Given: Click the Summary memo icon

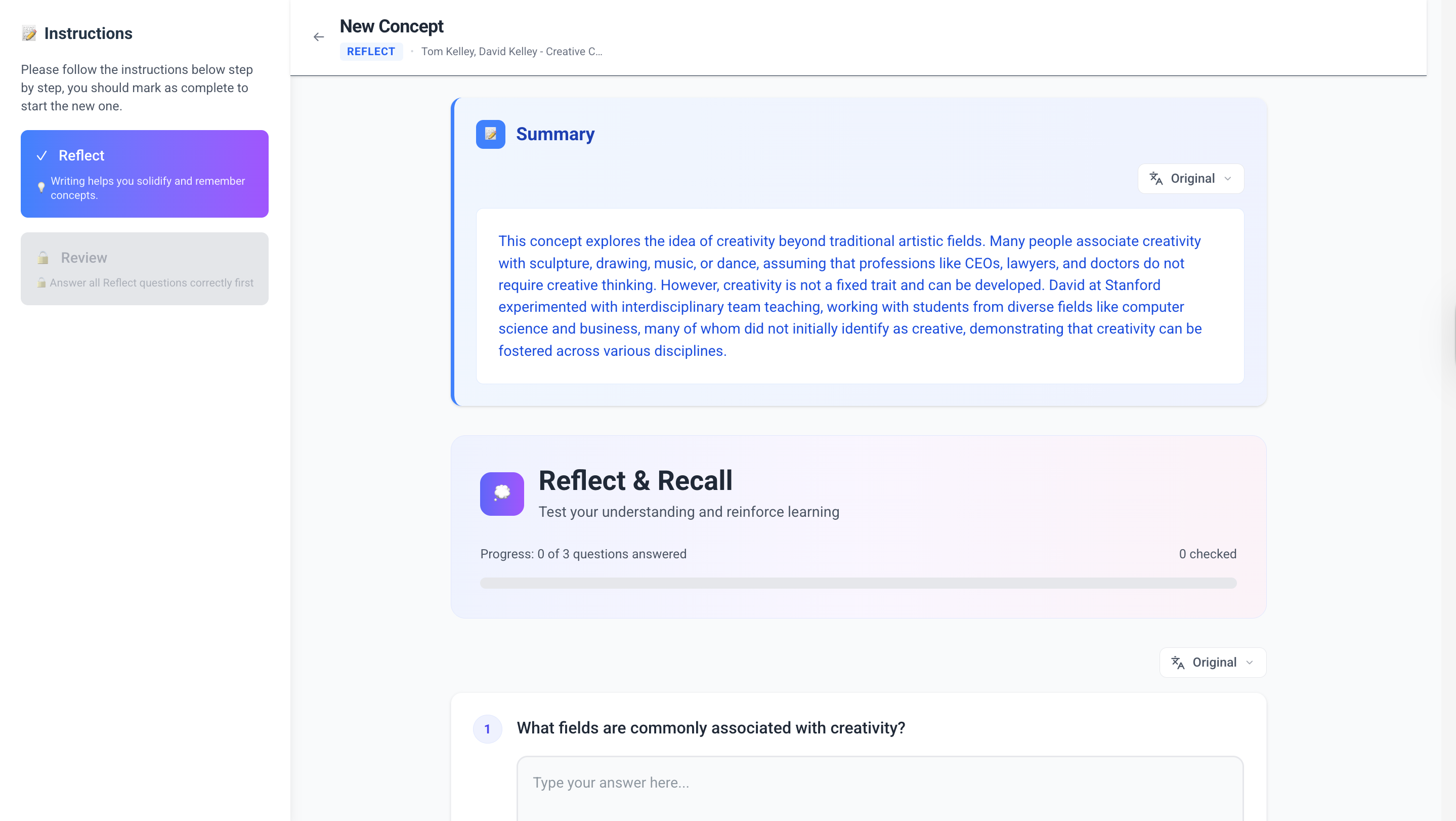Looking at the screenshot, I should coord(490,134).
